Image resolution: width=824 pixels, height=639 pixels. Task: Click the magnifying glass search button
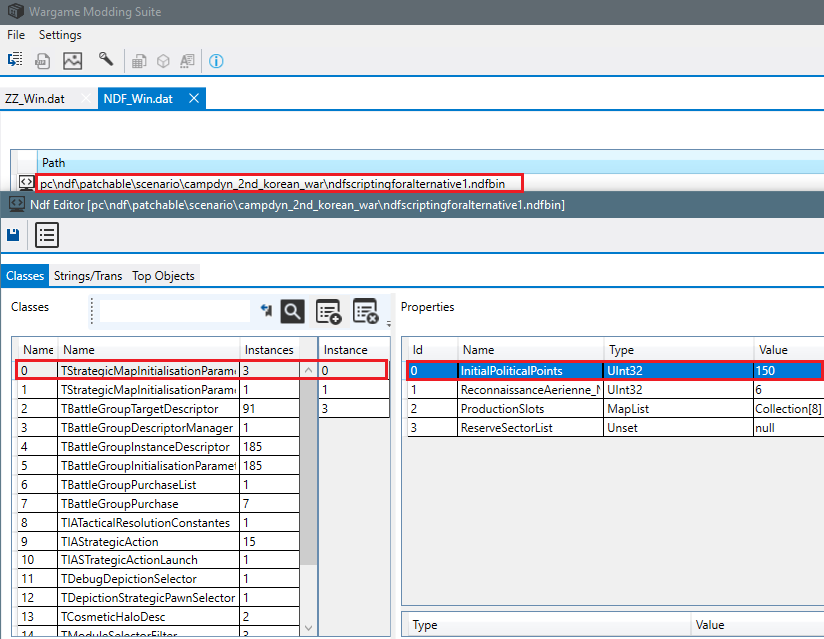click(x=293, y=311)
